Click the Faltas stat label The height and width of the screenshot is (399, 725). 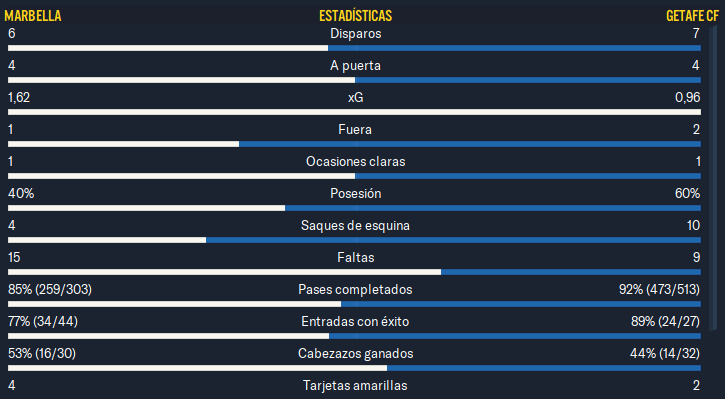click(356, 258)
